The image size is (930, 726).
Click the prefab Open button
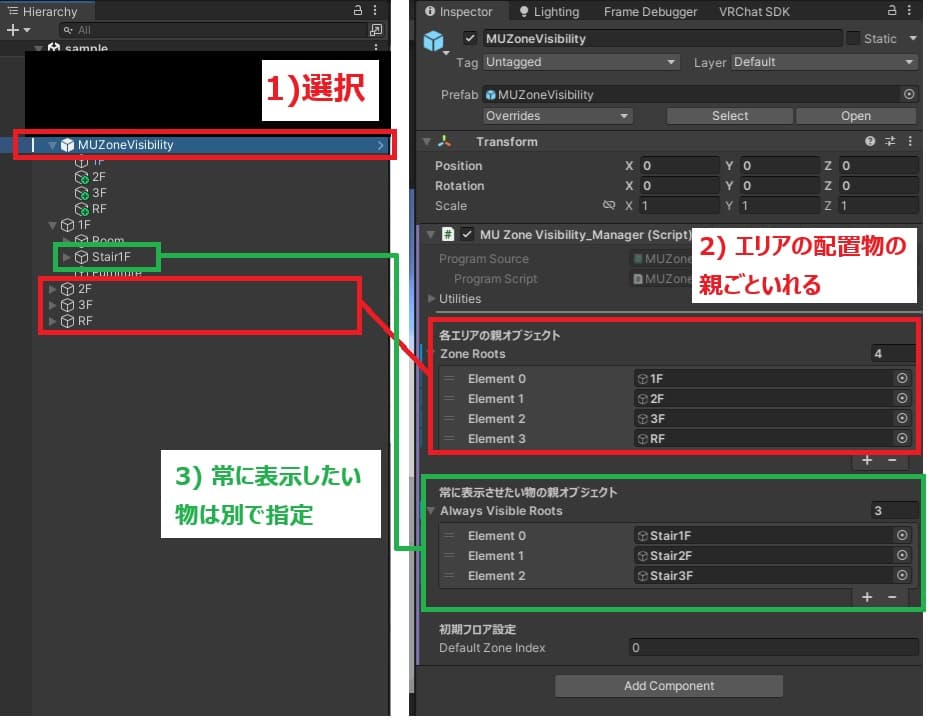[855, 116]
